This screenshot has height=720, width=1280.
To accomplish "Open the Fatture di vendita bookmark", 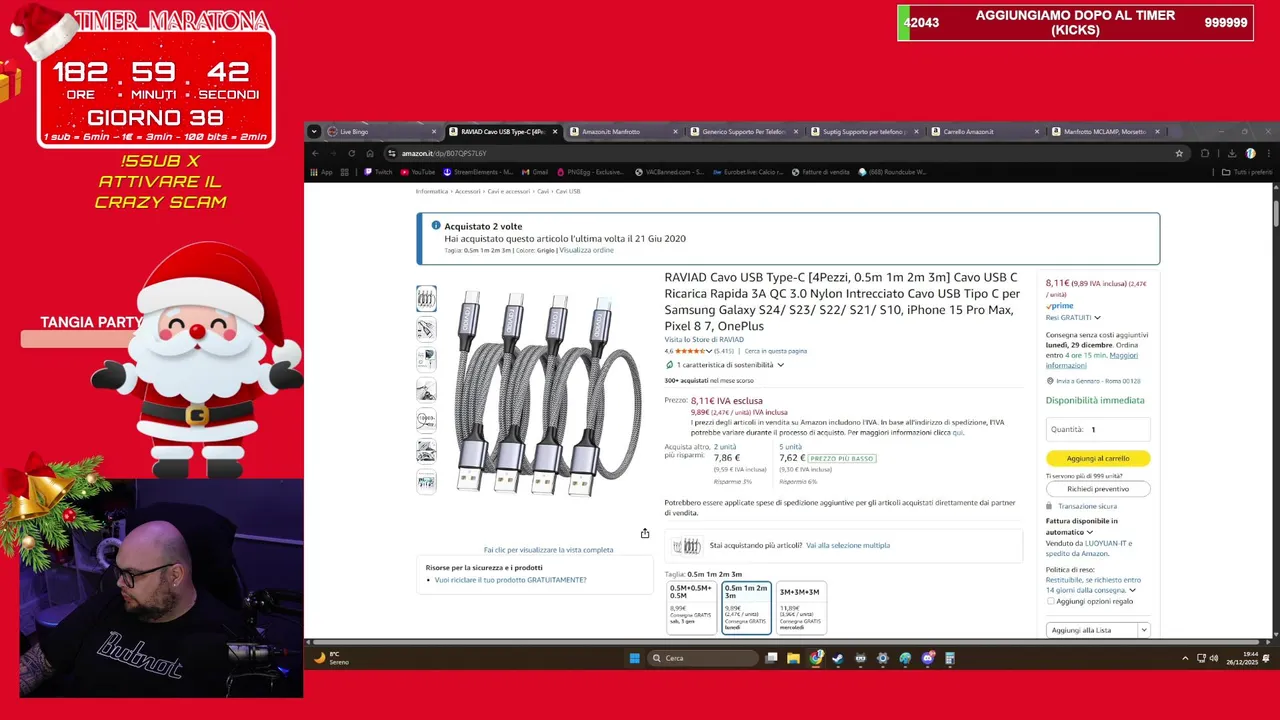I will tap(820, 172).
